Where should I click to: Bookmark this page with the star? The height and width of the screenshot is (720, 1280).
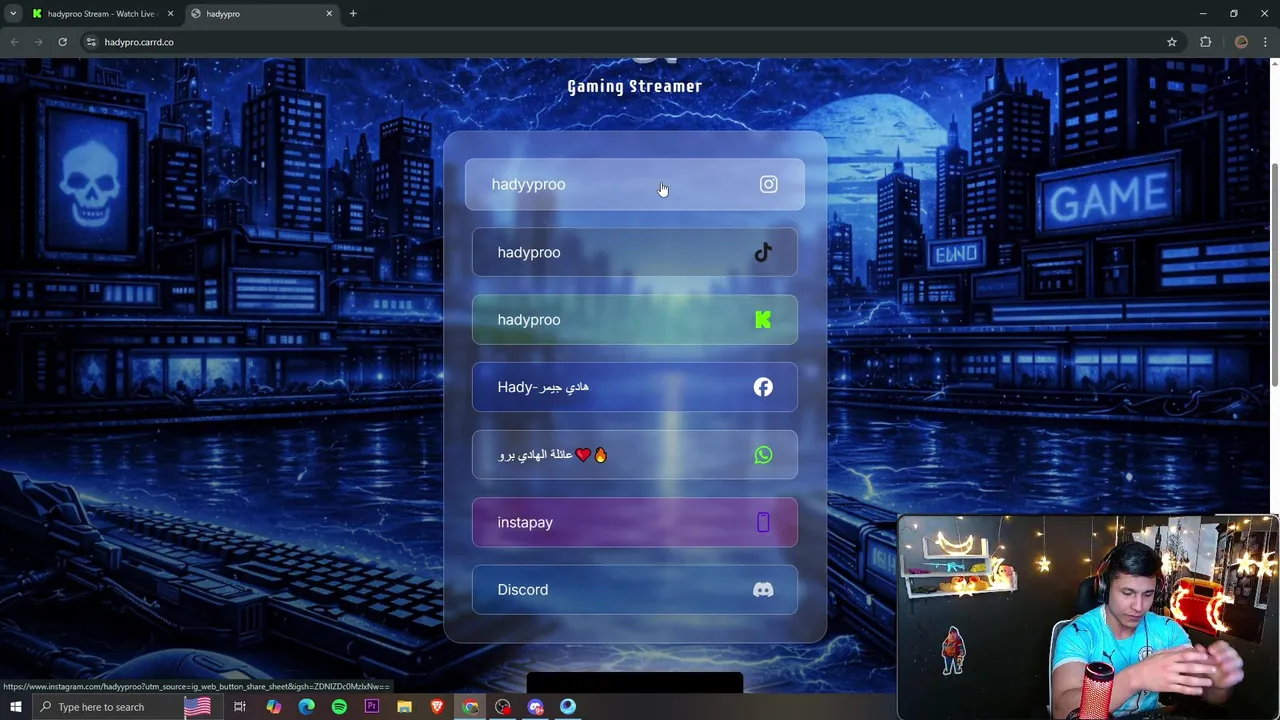1171,42
